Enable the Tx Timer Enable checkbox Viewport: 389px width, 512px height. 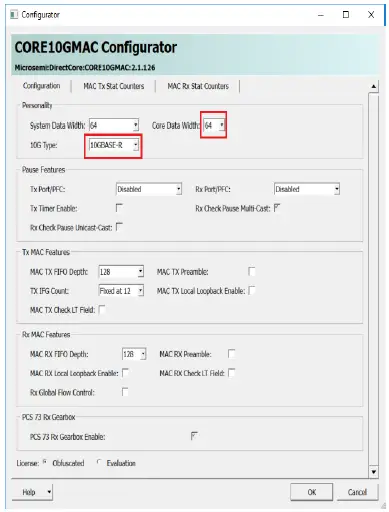tap(119, 208)
